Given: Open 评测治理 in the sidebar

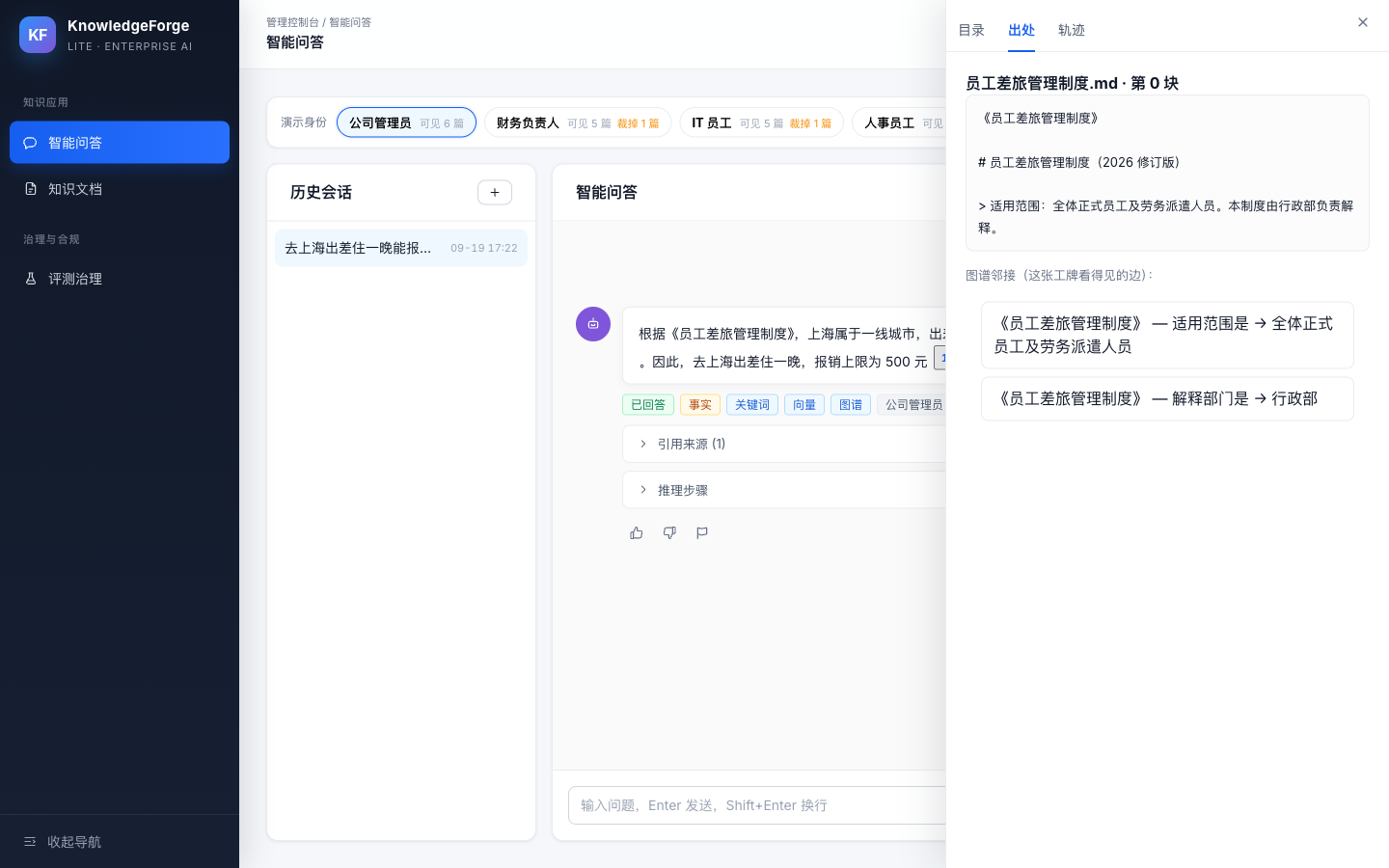Looking at the screenshot, I should (120, 279).
